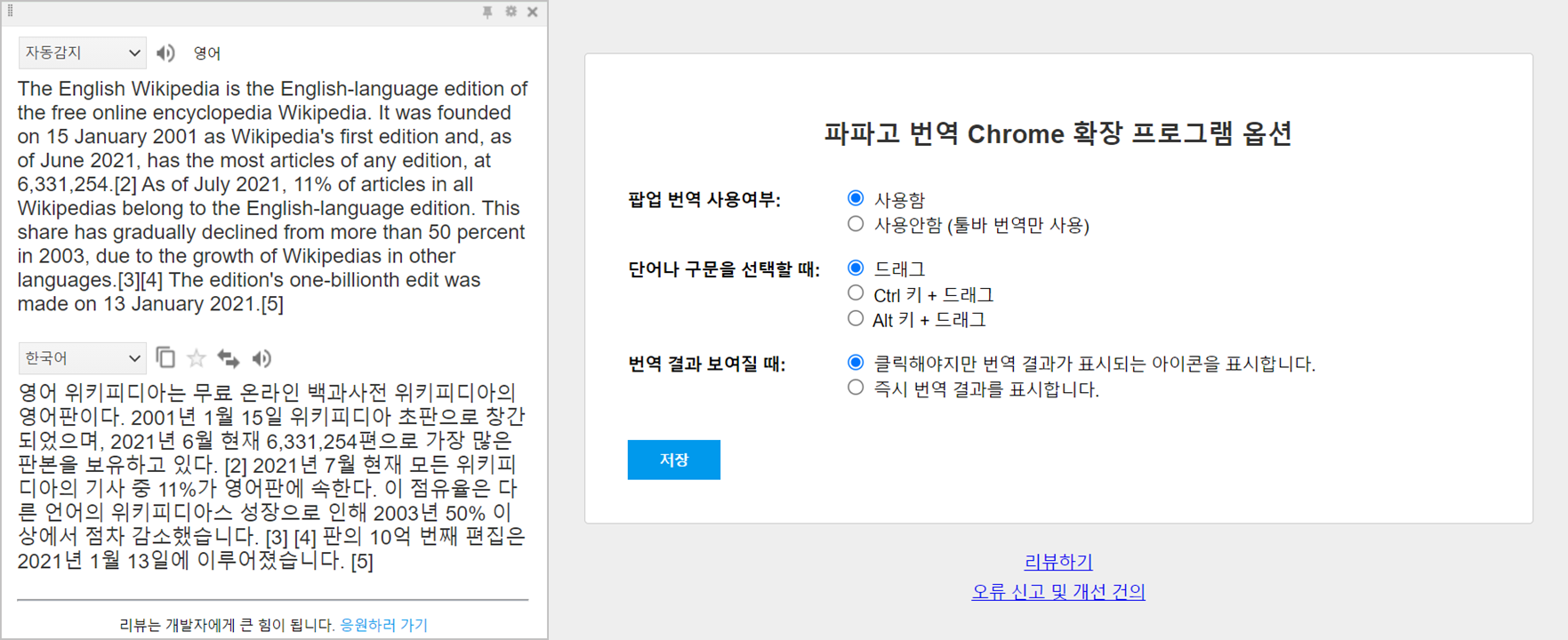
Task: Play Korean translation audio speaker icon
Action: (261, 358)
